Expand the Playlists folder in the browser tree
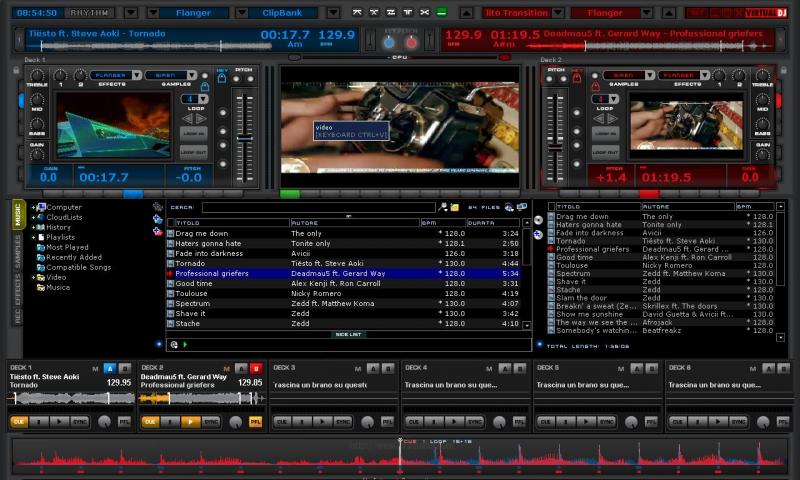 coord(33,237)
